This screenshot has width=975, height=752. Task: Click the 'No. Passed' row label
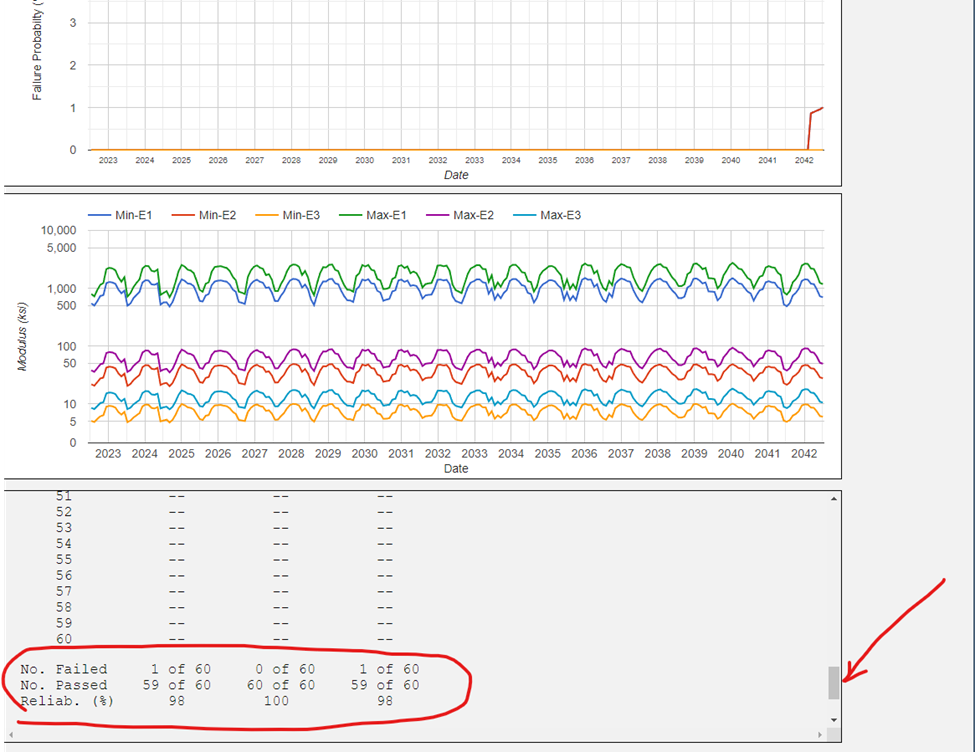click(x=63, y=685)
